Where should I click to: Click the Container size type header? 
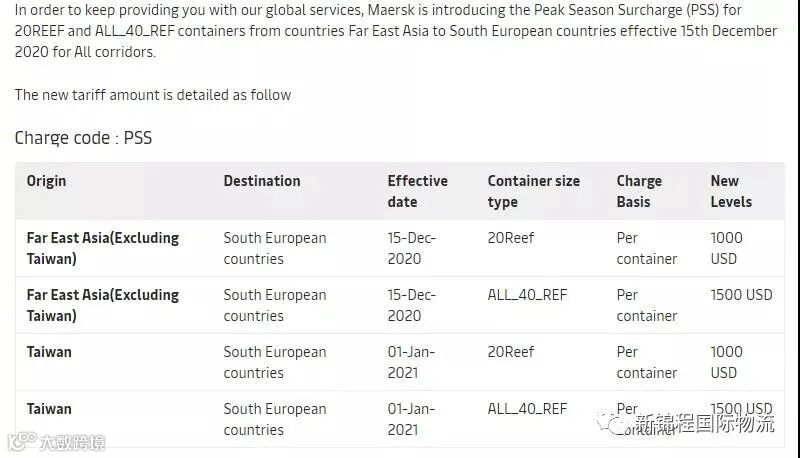[x=533, y=191]
